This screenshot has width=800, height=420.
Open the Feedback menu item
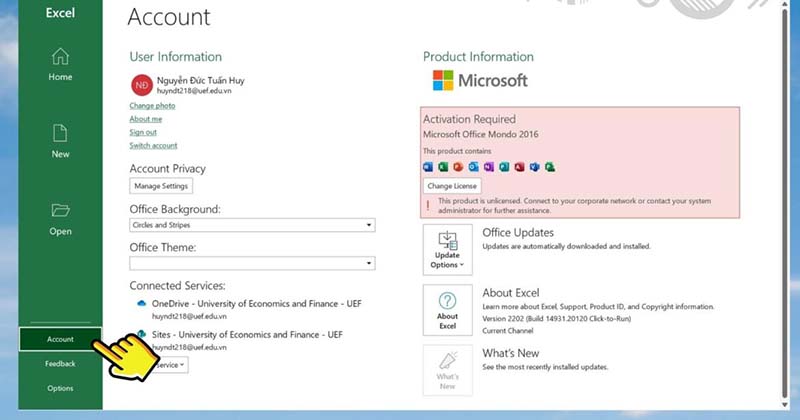pos(60,364)
